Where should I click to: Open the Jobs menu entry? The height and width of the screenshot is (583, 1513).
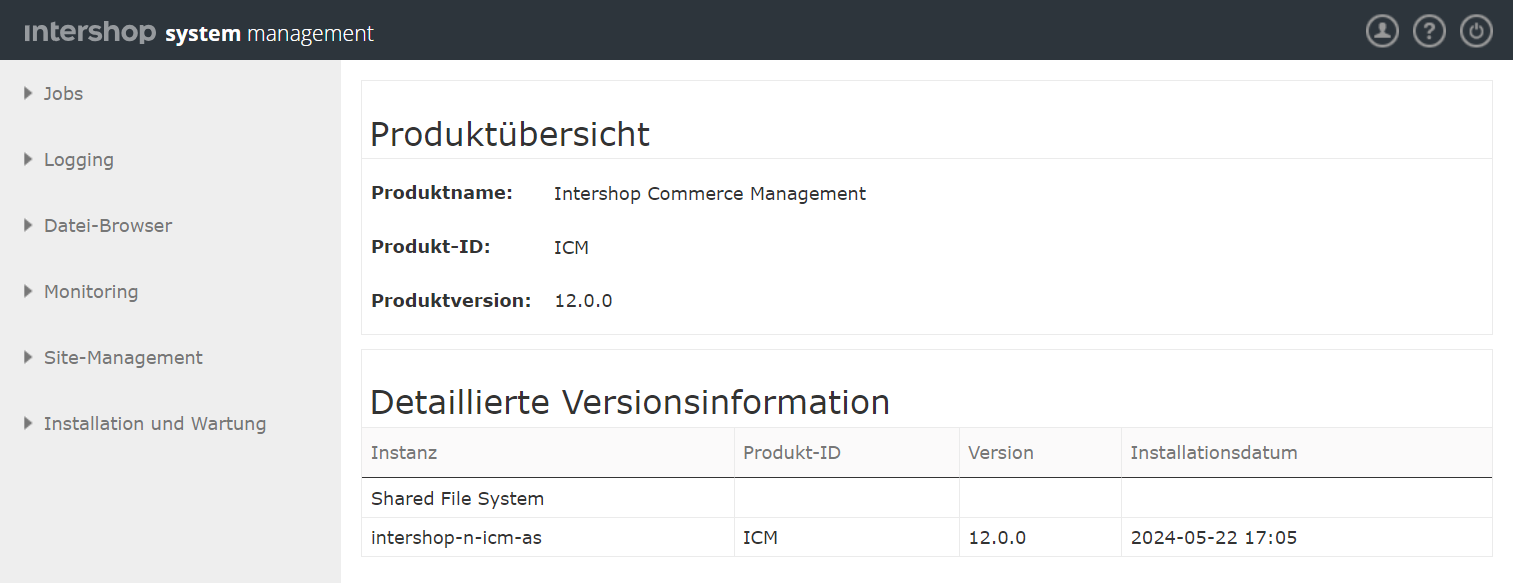point(63,93)
